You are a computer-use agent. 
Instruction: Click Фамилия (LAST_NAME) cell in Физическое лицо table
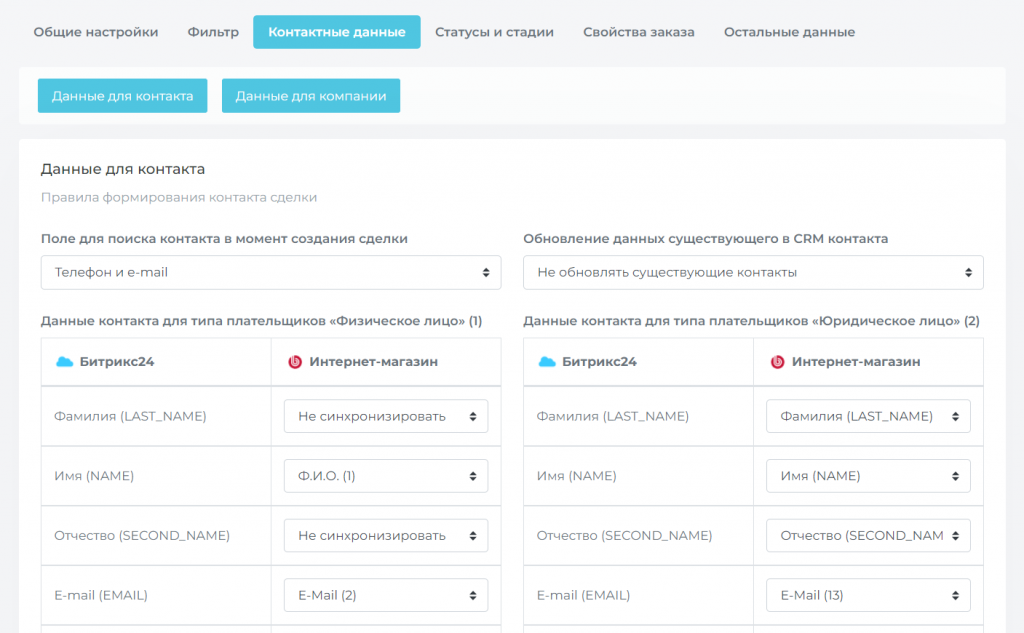(x=156, y=416)
